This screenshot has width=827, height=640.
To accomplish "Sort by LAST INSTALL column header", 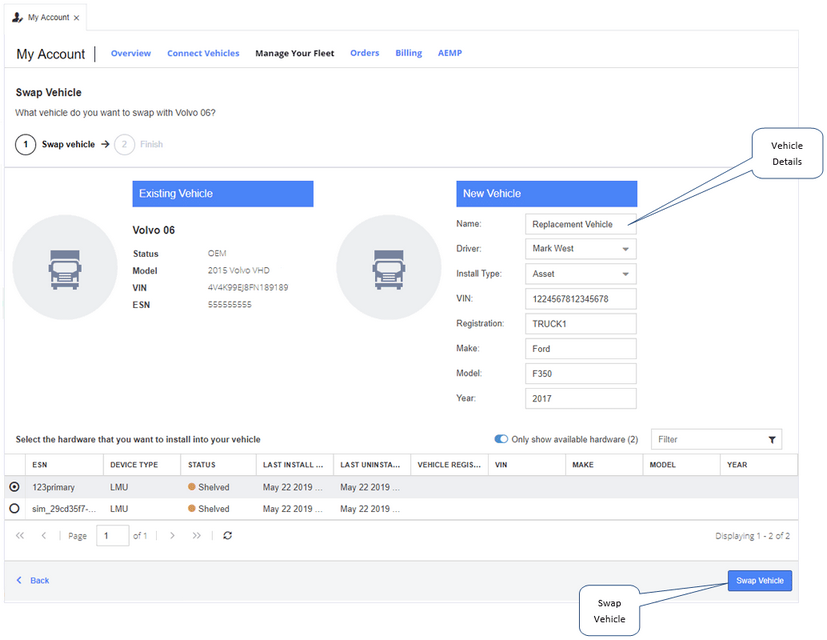I will [295, 465].
